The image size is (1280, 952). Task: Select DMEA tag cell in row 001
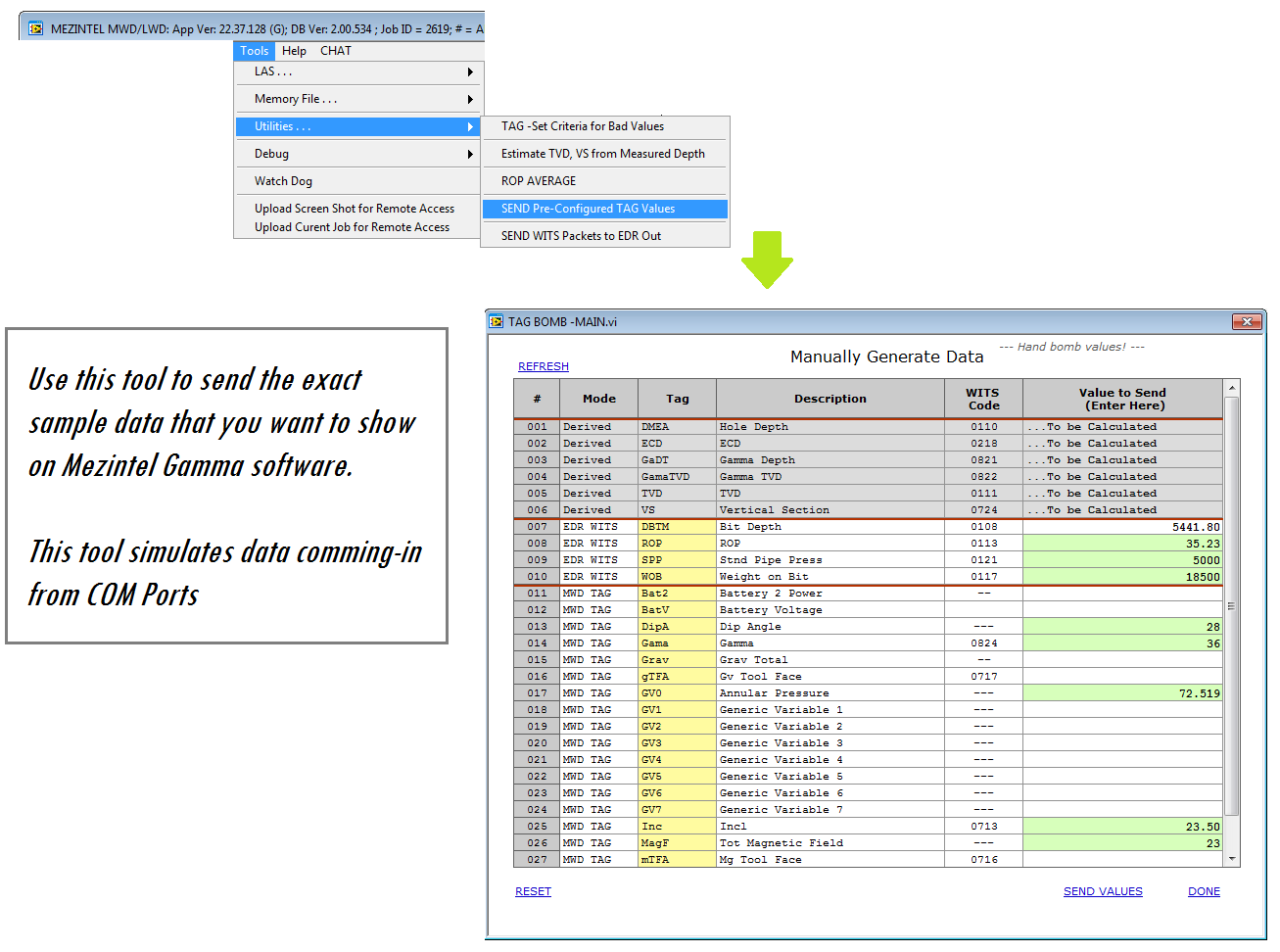click(x=677, y=427)
